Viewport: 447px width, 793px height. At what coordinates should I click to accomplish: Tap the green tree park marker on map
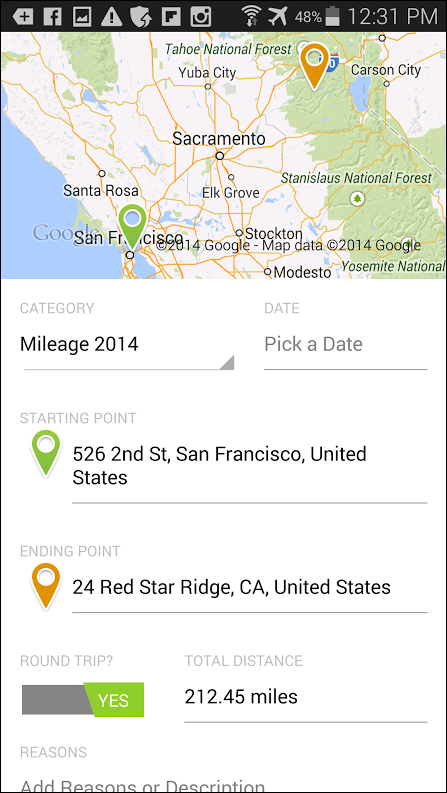357,198
